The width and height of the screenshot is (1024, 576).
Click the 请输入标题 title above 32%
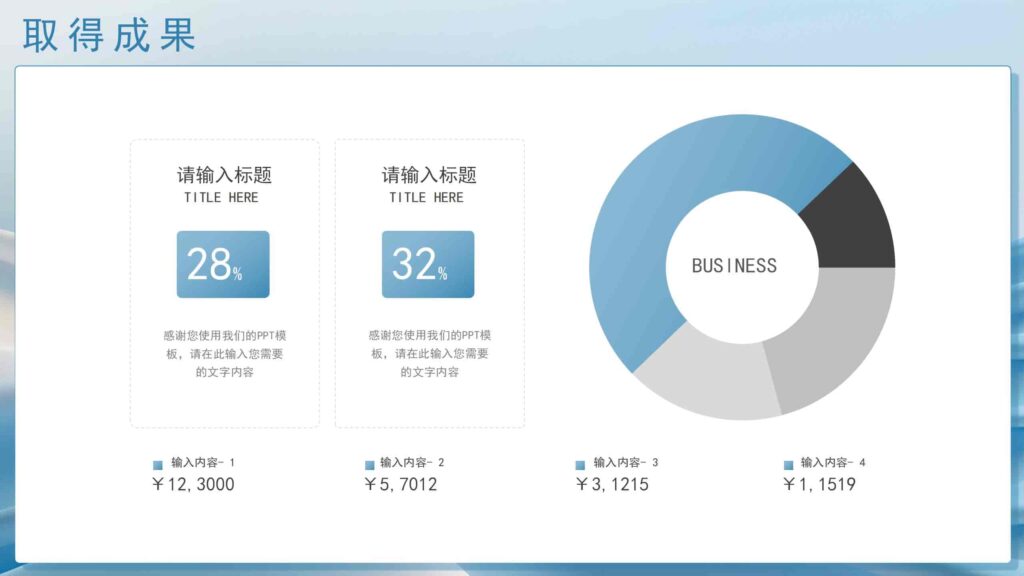[429, 175]
